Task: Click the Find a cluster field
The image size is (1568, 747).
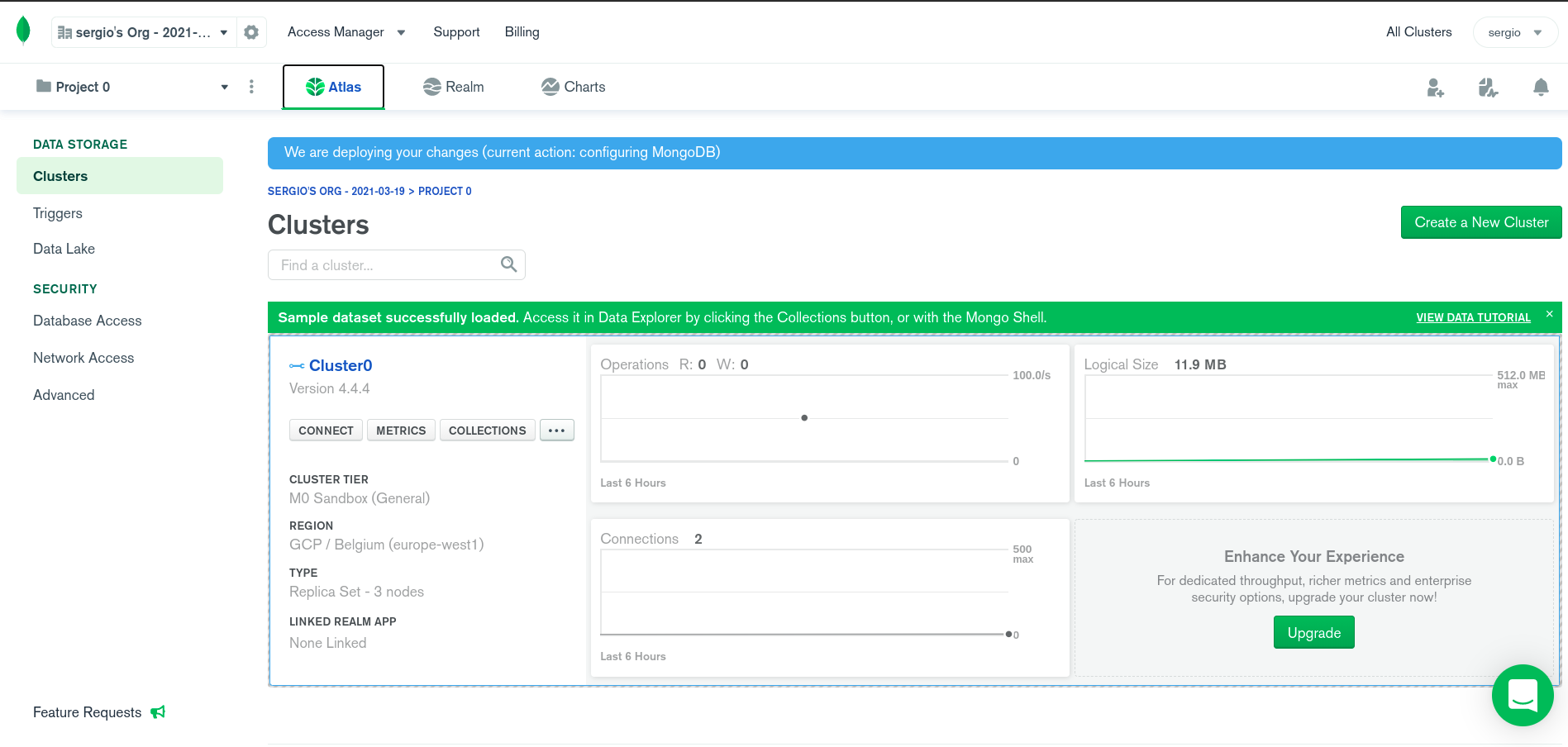Action: 384,265
